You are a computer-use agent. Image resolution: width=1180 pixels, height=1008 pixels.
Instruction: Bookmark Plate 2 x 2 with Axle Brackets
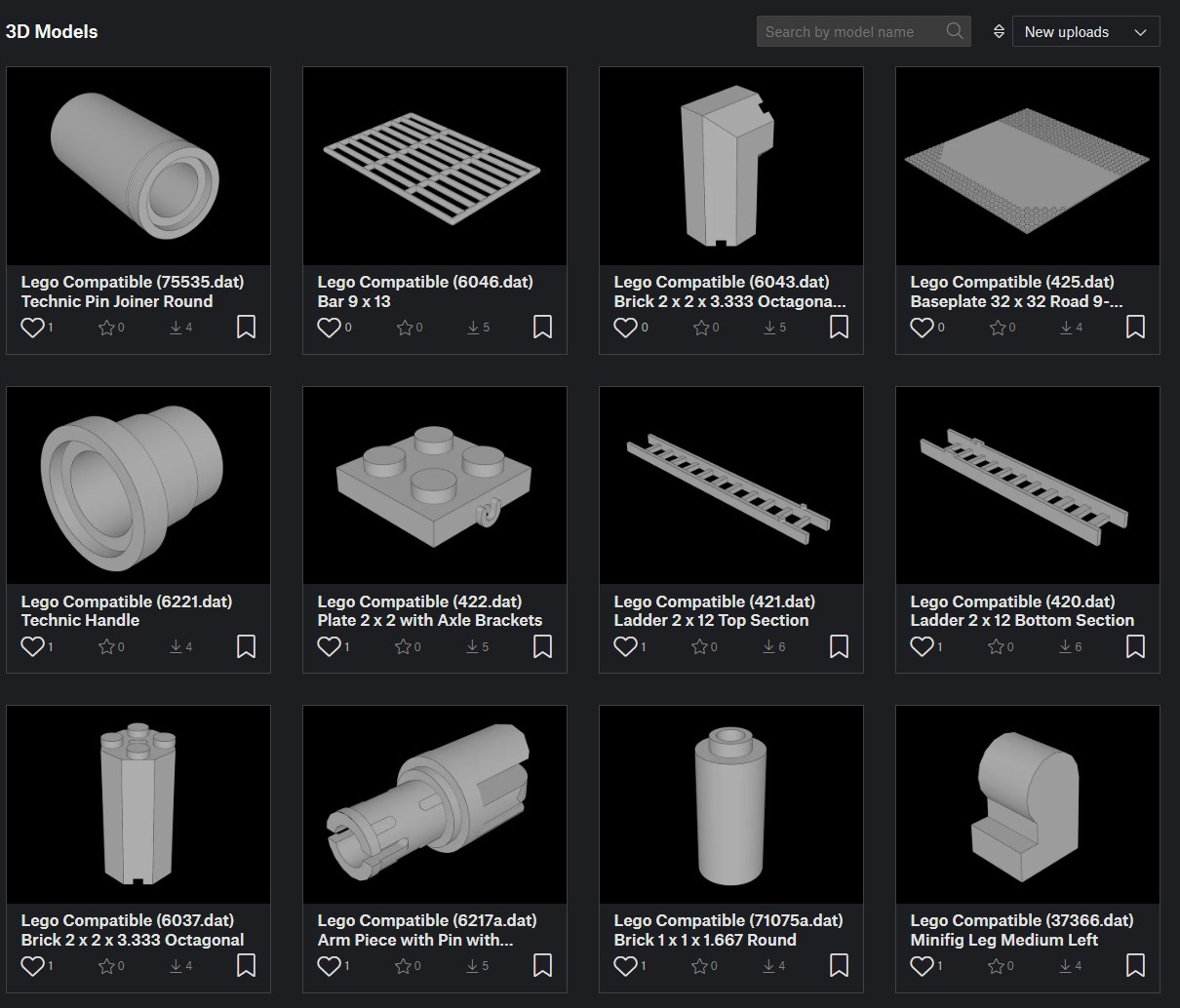click(x=542, y=646)
